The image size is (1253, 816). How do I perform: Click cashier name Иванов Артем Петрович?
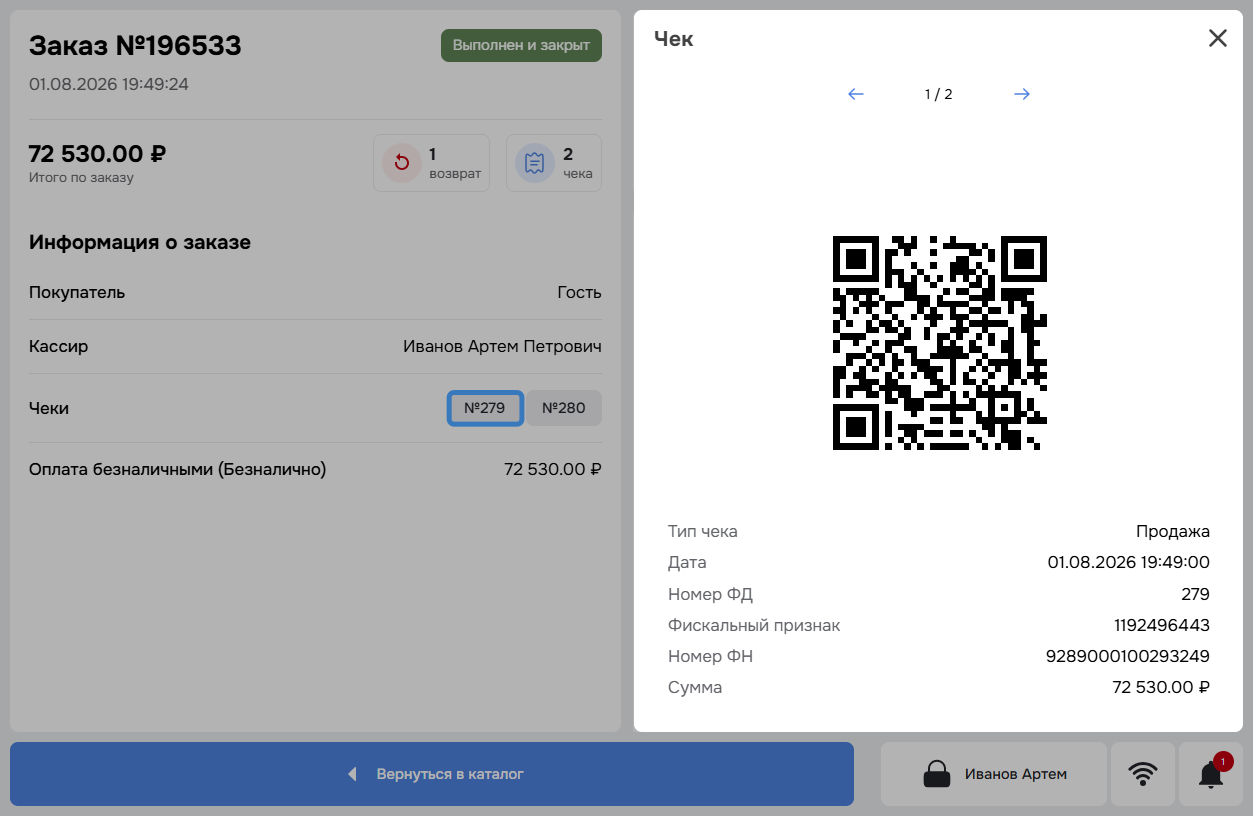(502, 347)
